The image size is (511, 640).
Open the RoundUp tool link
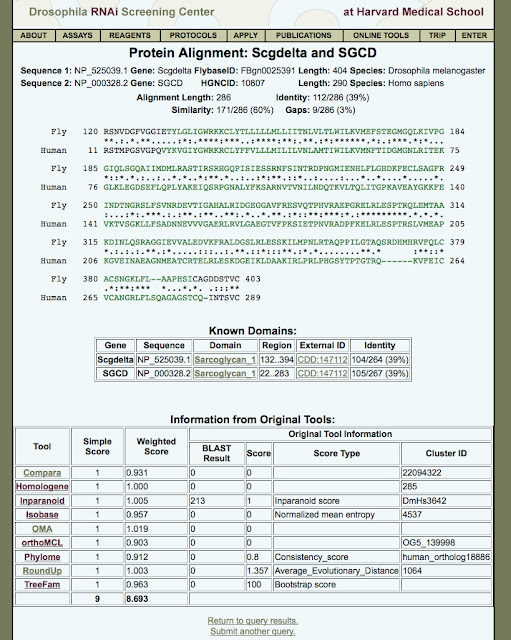[x=42, y=571]
